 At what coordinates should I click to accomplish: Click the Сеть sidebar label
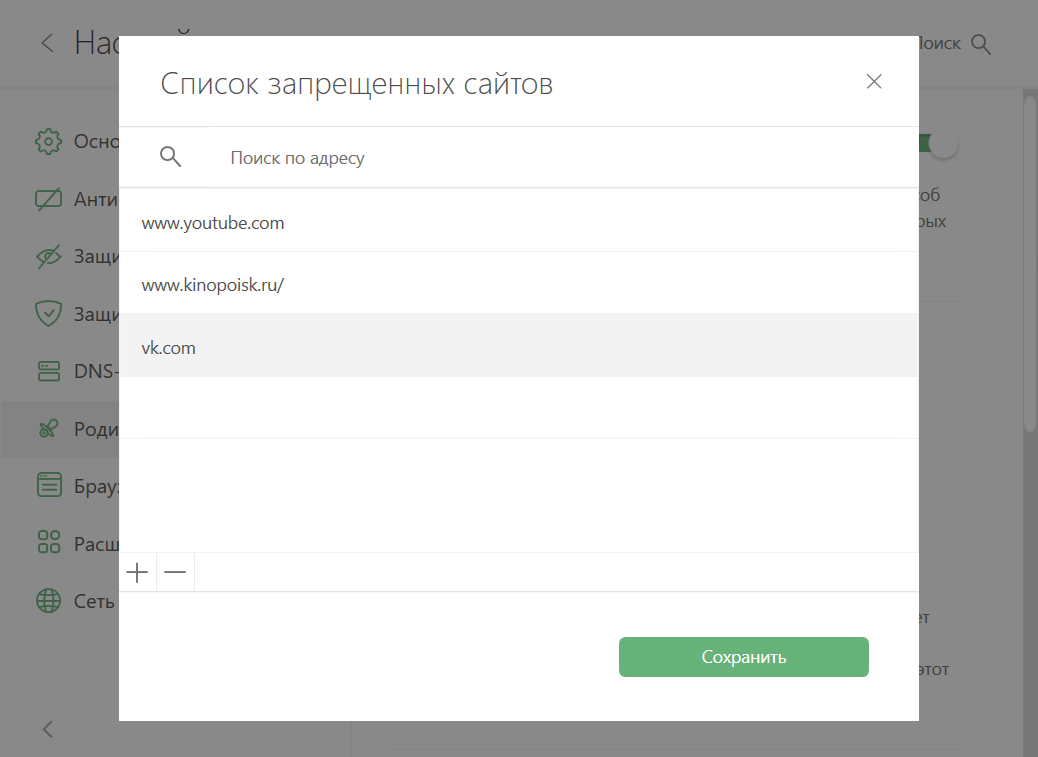(94, 601)
